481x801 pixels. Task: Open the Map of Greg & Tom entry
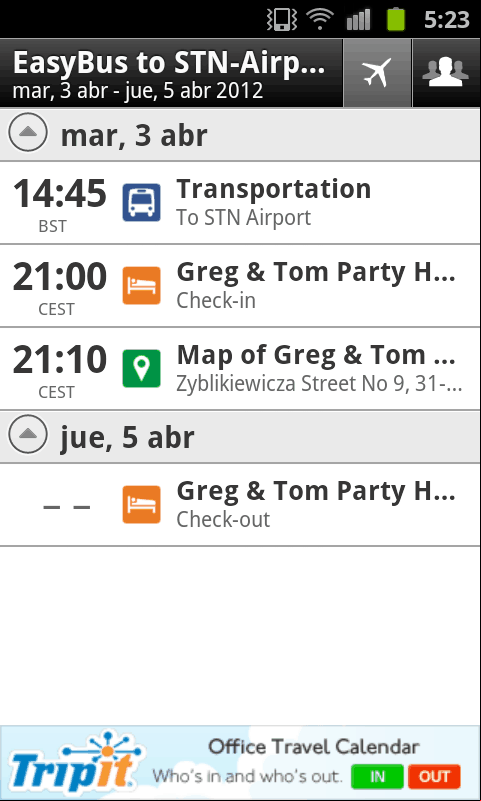pos(240,369)
